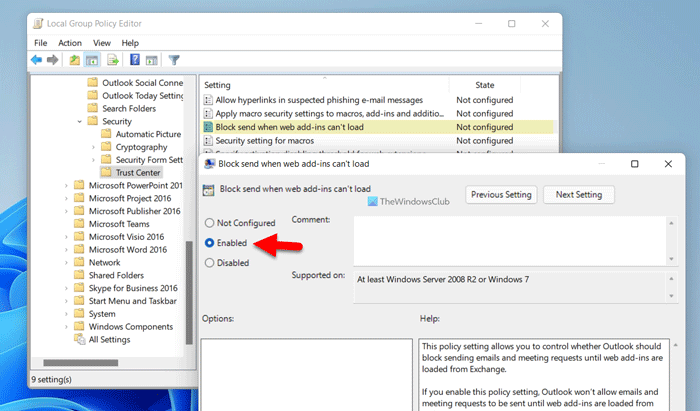700x411 pixels.
Task: Expand the Skype for Business 2016 node
Action: pos(66,288)
